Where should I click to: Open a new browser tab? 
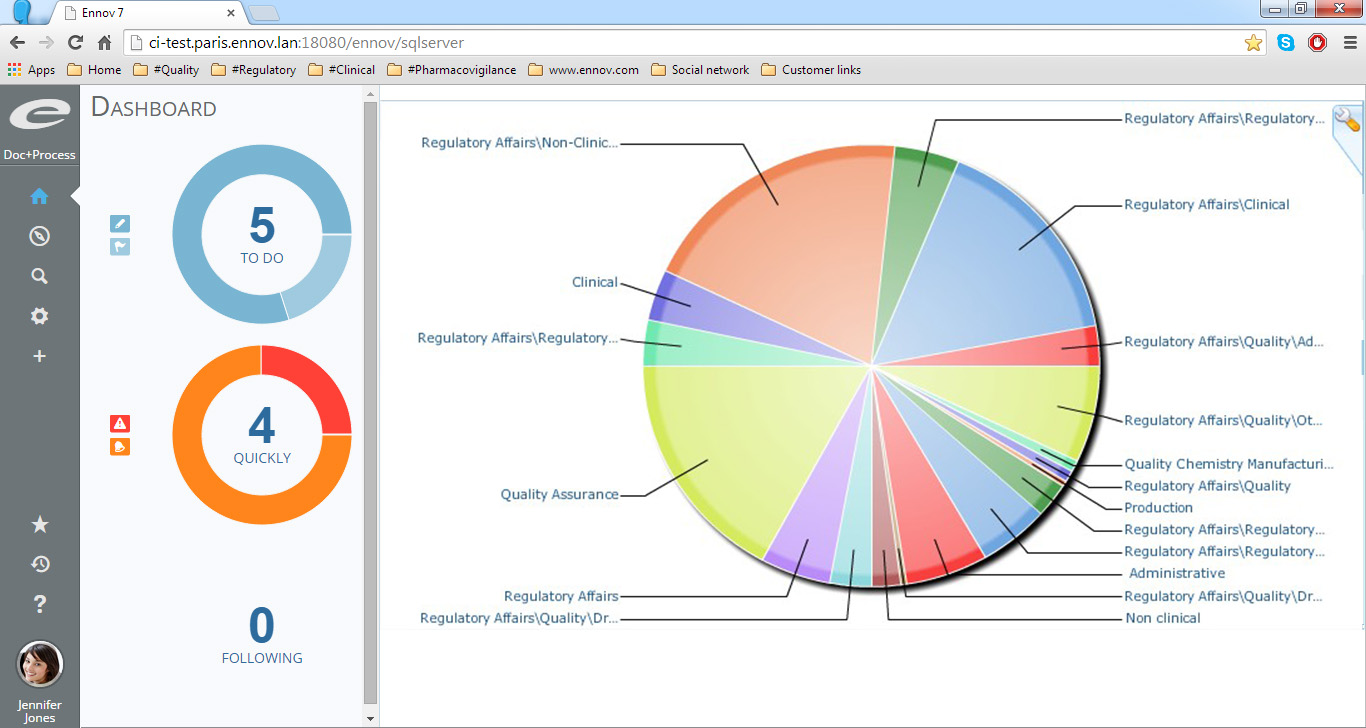(x=264, y=13)
